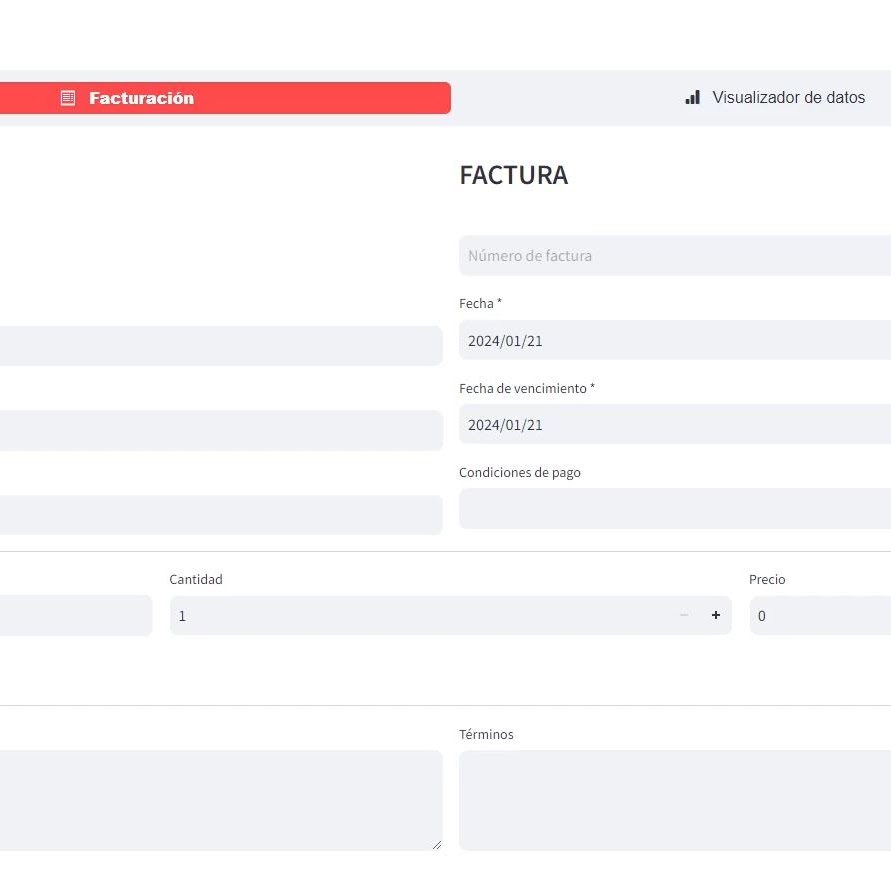891x891 pixels.
Task: Focus the Precio field
Action: tap(820, 615)
